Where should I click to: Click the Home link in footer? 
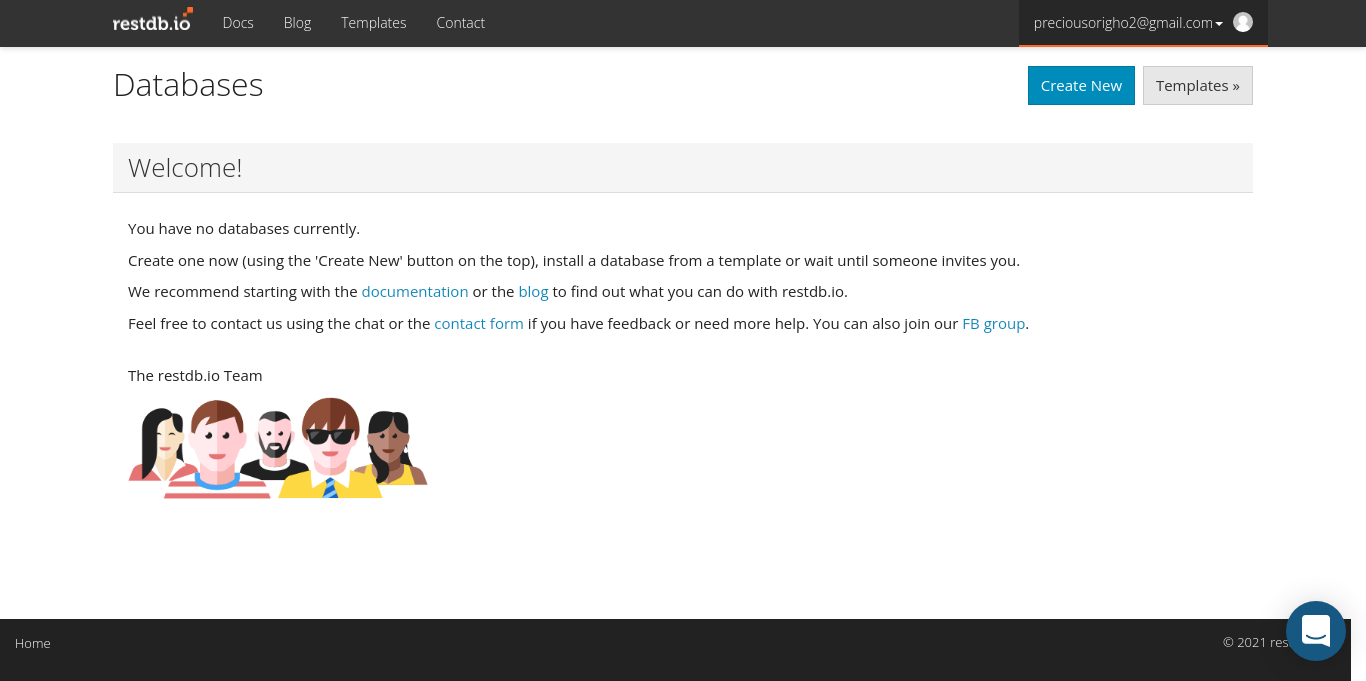point(32,643)
